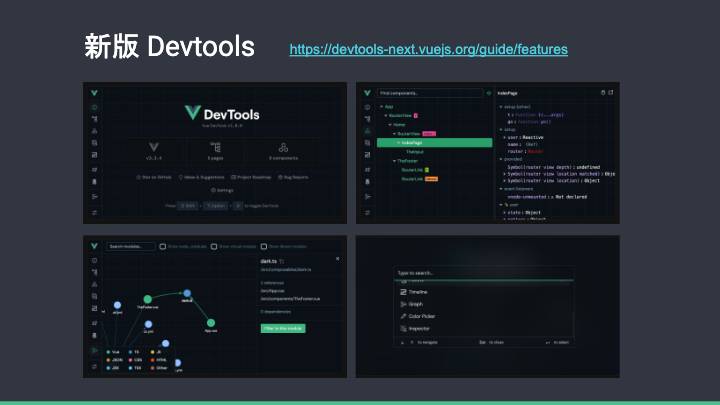This screenshot has width=720, height=405.
Task: Click Project Roadmap link
Action: point(251,177)
